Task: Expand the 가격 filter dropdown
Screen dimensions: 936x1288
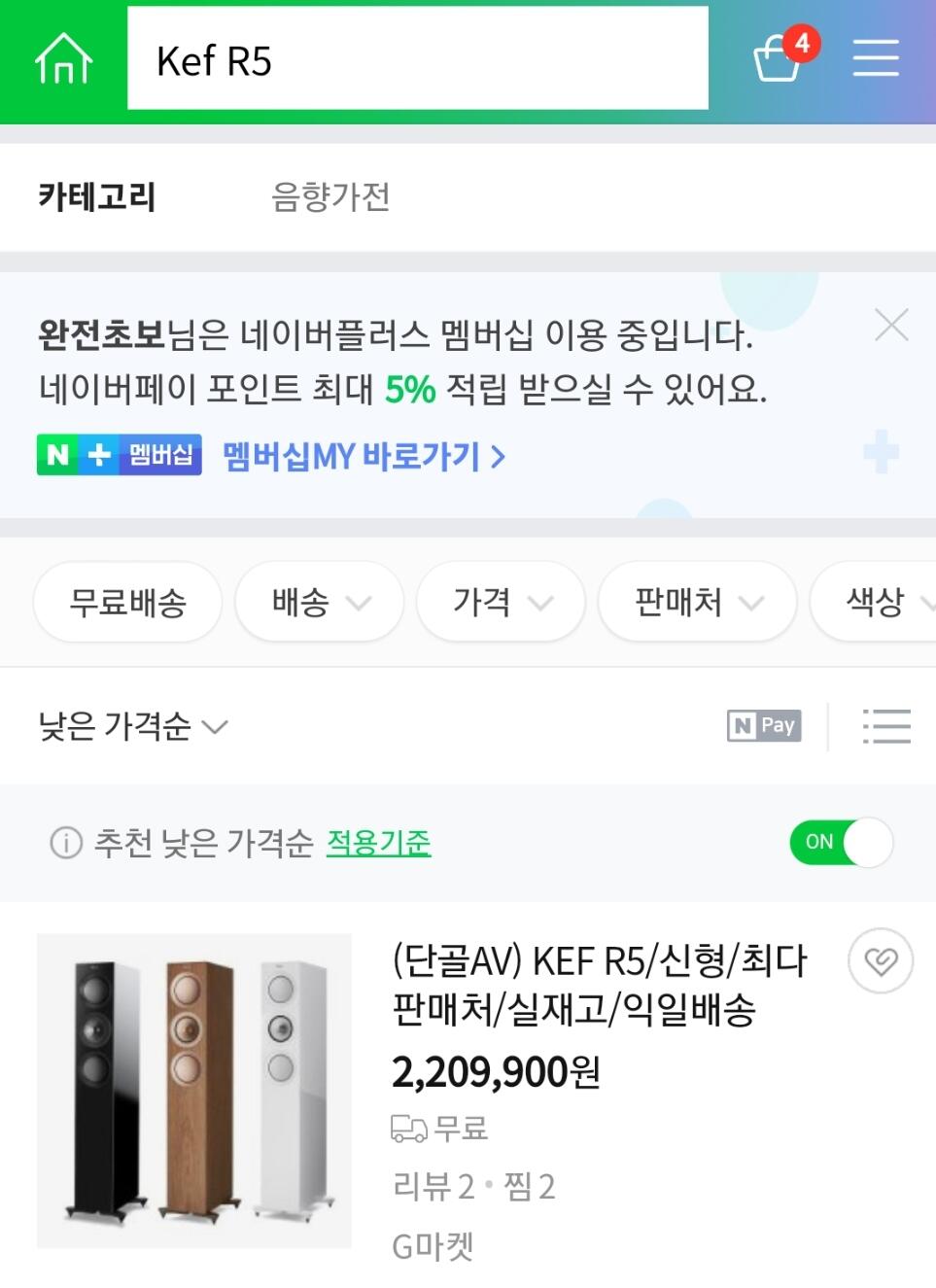Action: tap(501, 603)
